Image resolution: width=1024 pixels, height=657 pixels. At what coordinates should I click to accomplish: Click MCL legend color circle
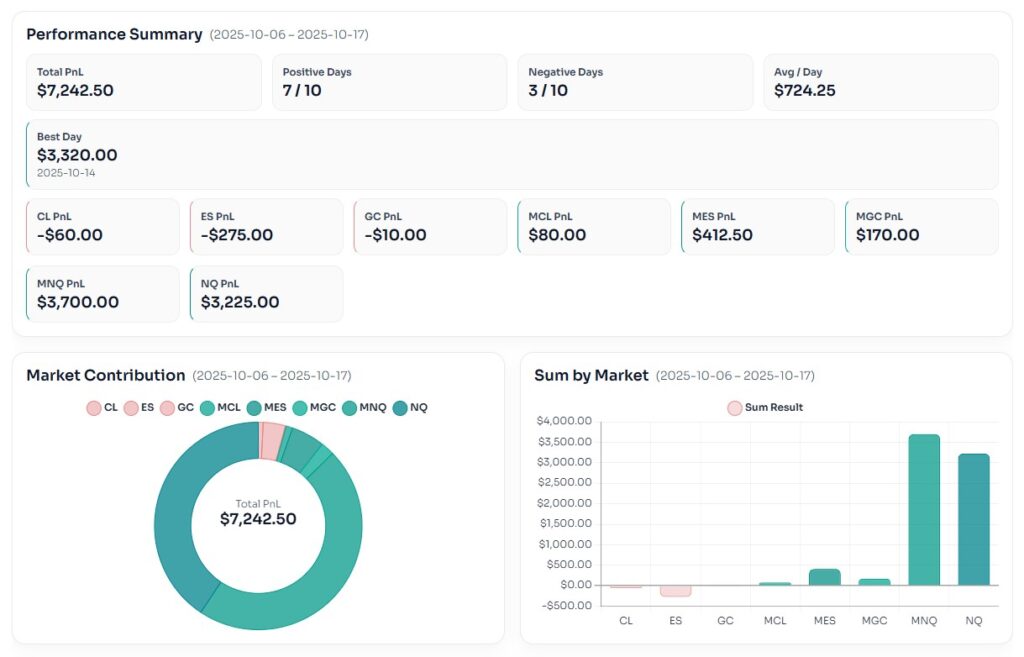click(x=208, y=408)
